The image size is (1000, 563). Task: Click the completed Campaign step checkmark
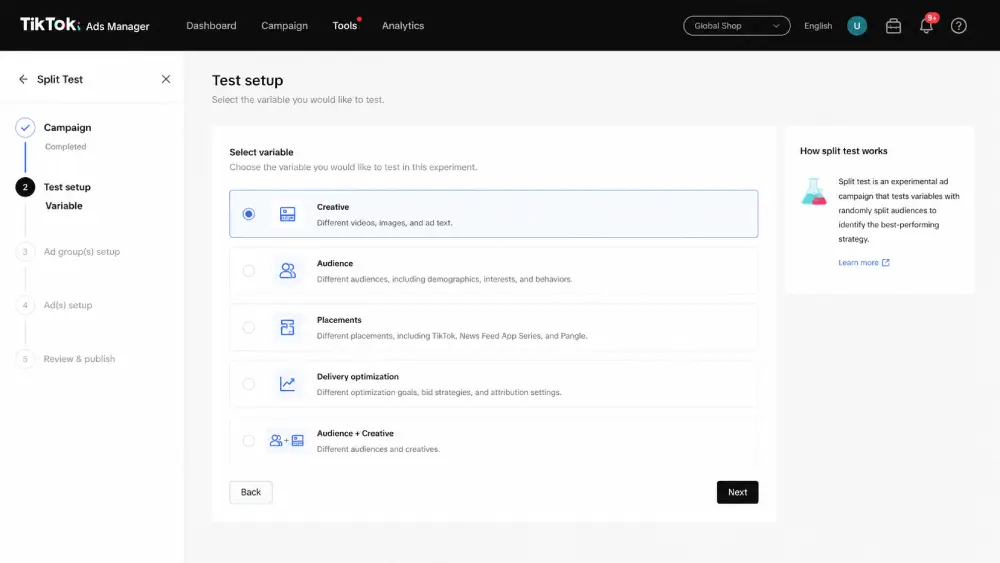(25, 128)
